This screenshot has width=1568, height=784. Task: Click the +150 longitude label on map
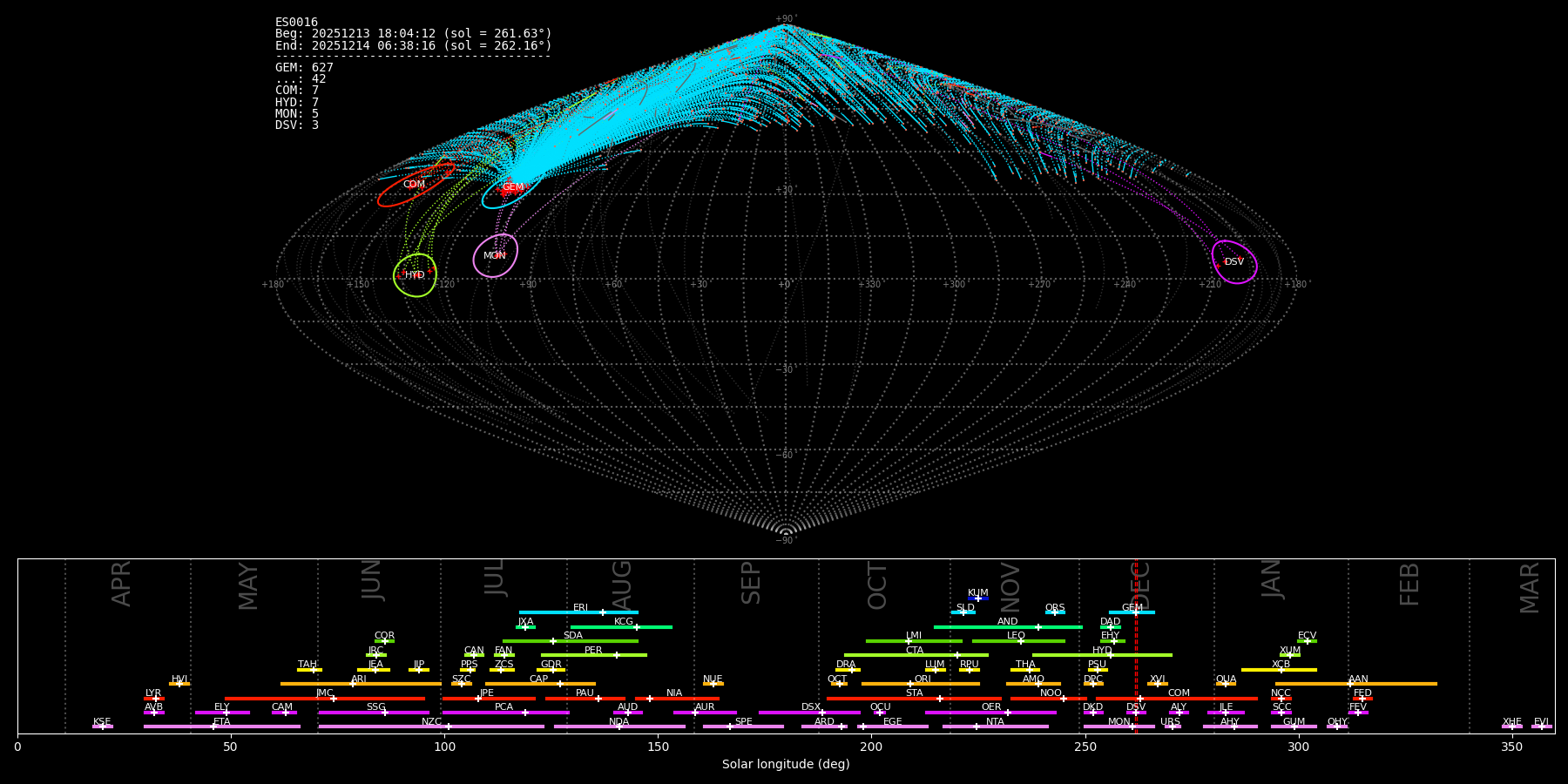(358, 285)
